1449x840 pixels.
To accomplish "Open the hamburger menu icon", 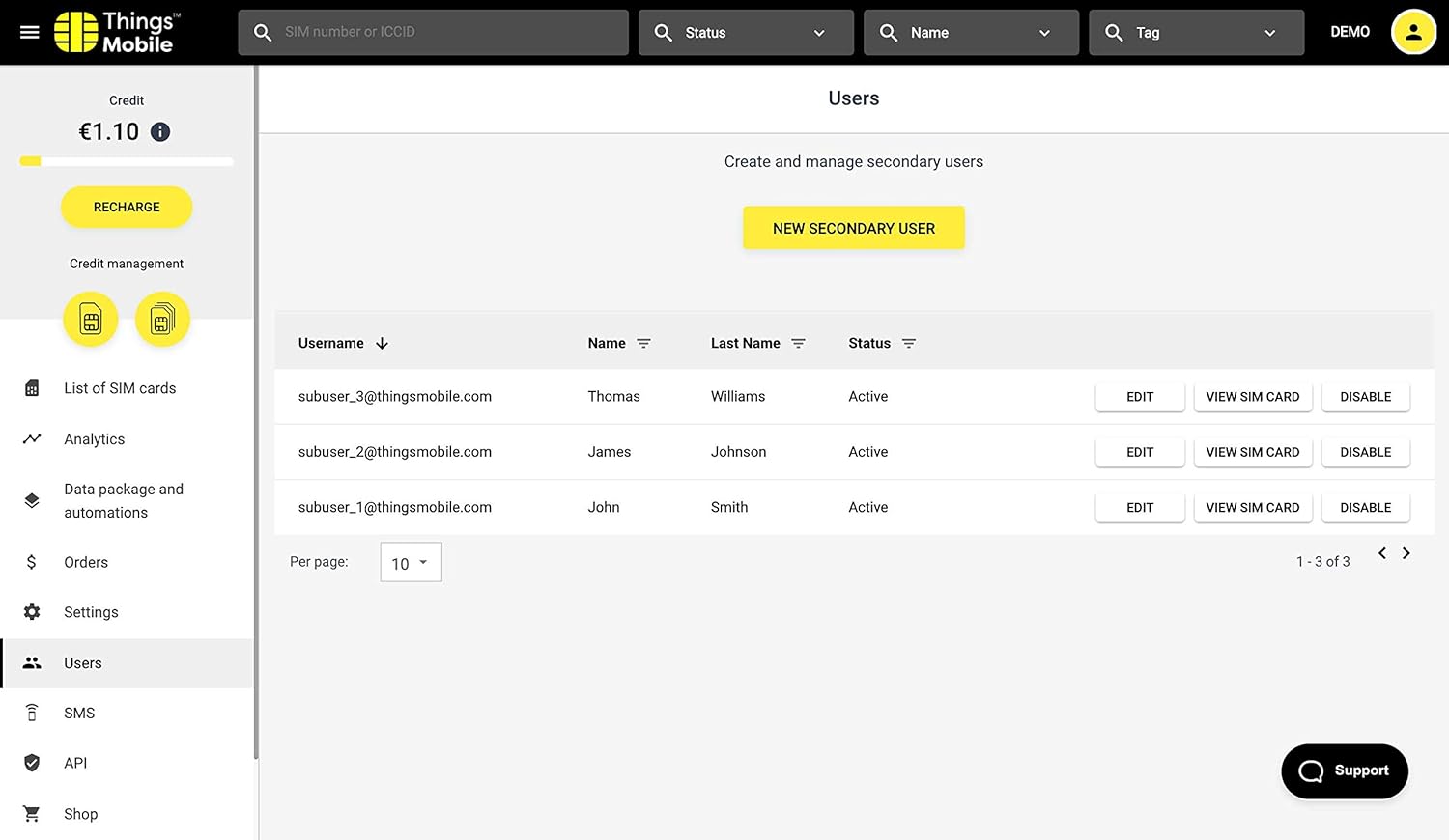I will 30,32.
